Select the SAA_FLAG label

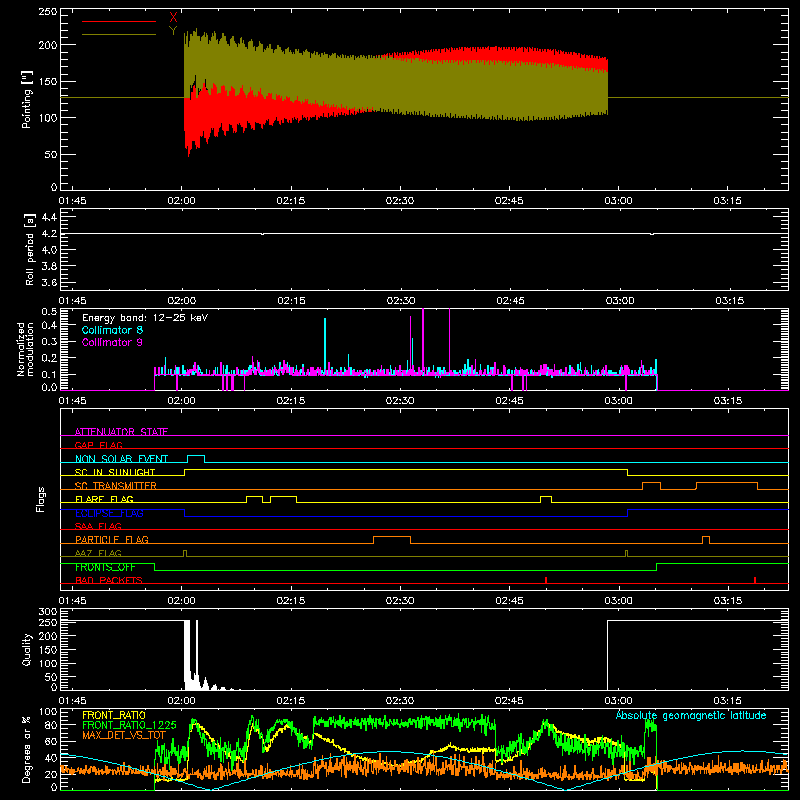pyautogui.click(x=98, y=526)
